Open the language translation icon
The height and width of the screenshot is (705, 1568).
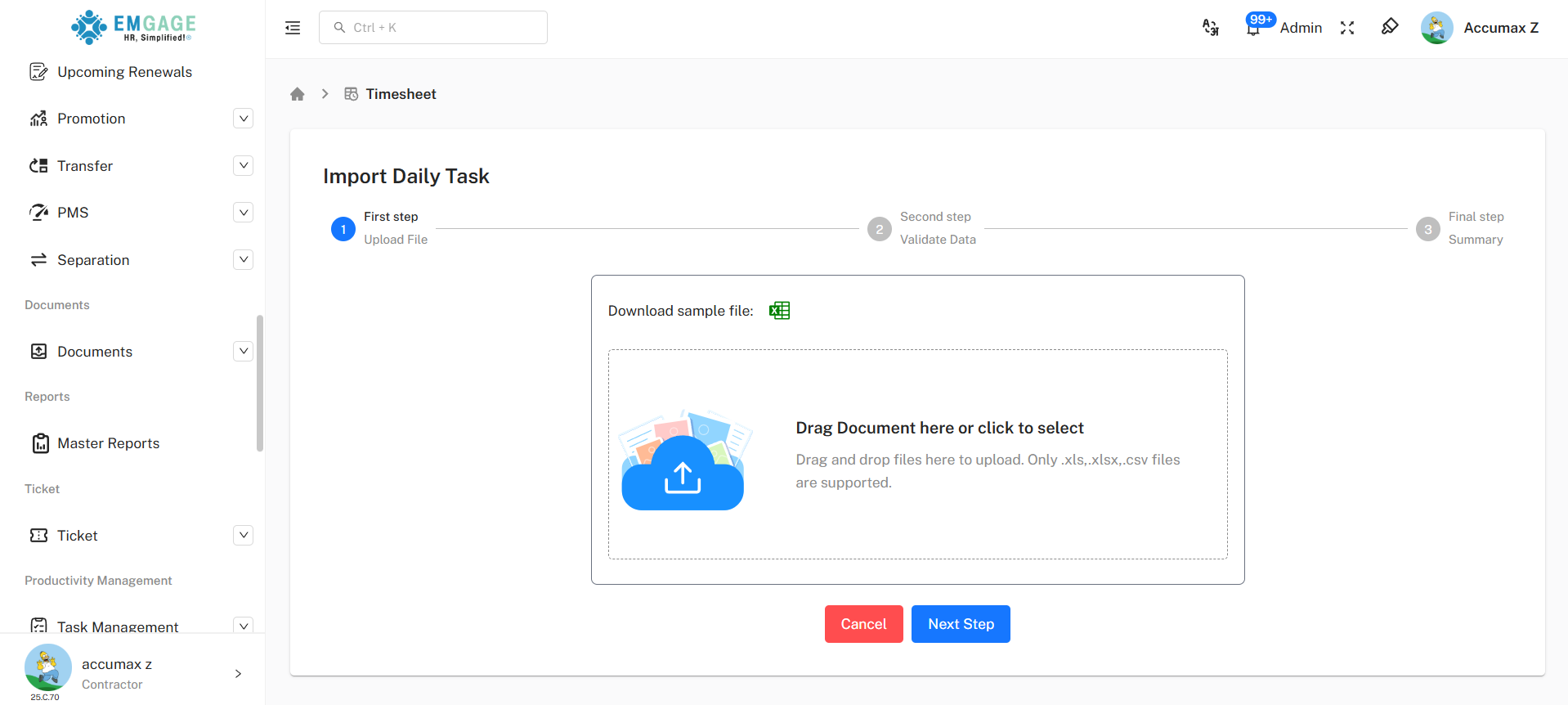1210,28
